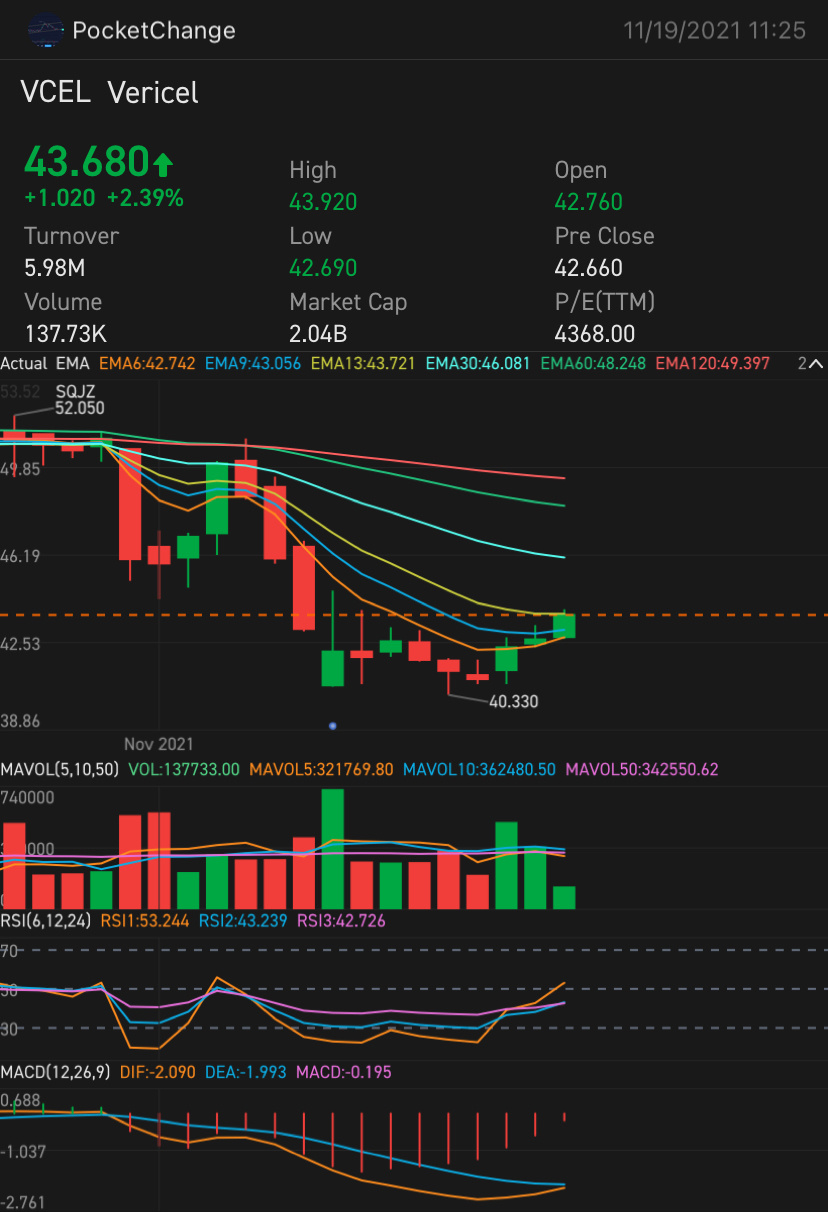Screen dimensions: 828x1212
Task: Click the 52.050 high price annotation
Action: click(x=79, y=408)
